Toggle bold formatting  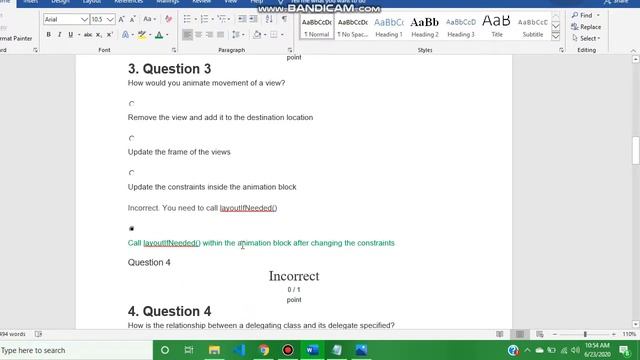tap(49, 35)
